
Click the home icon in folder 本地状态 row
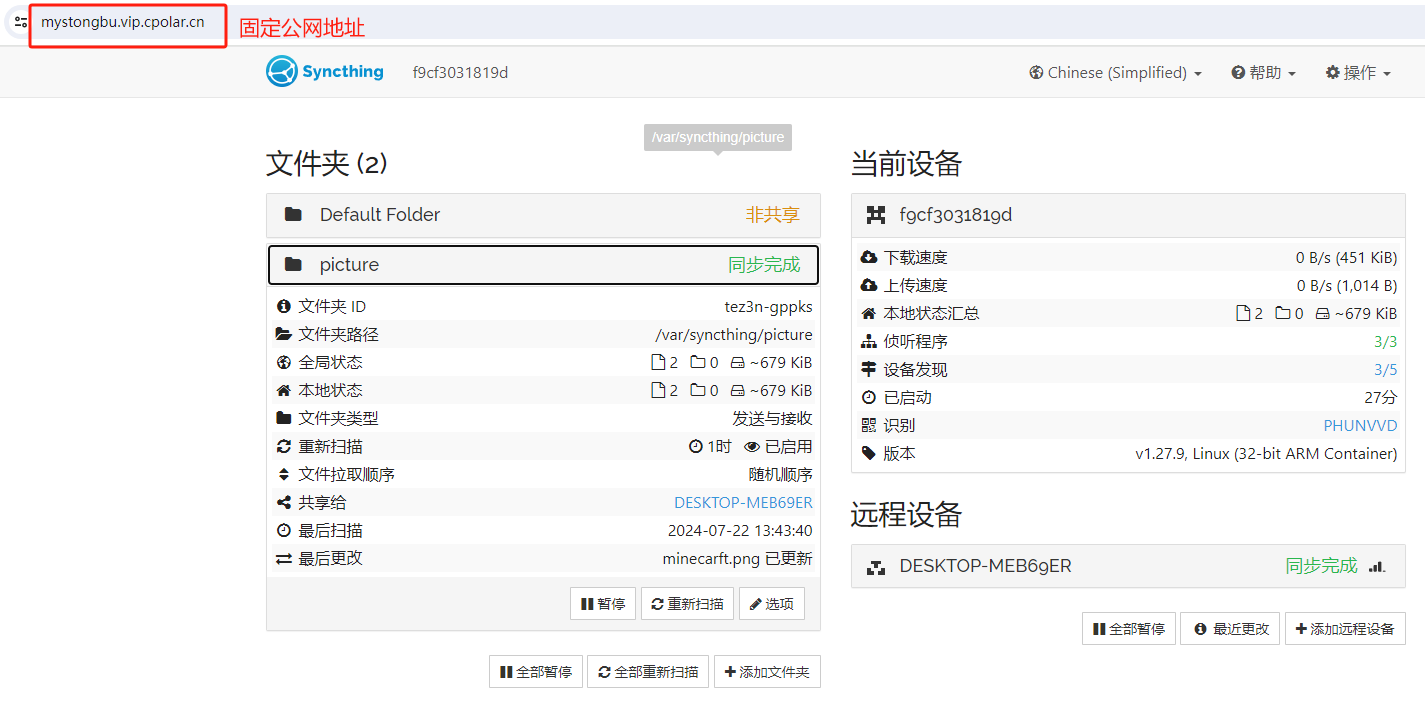point(284,390)
